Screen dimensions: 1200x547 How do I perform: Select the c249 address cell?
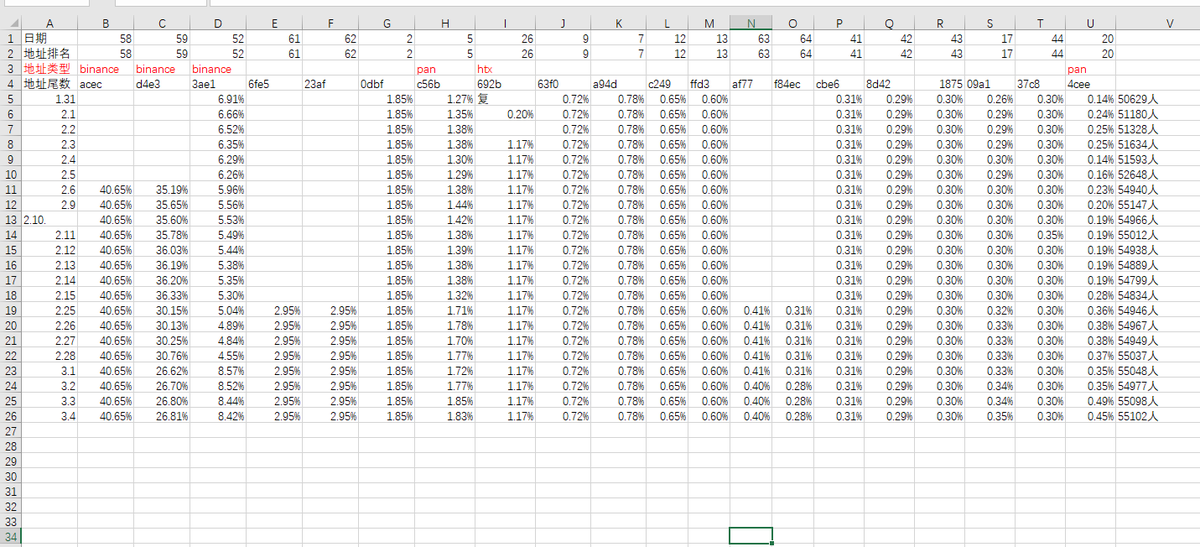pyautogui.click(x=667, y=84)
